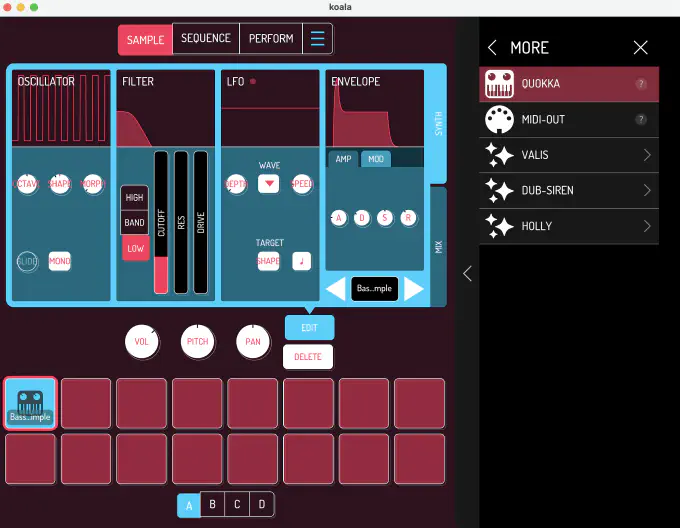Expand the Holly chevron
The width and height of the screenshot is (680, 528).
(647, 226)
